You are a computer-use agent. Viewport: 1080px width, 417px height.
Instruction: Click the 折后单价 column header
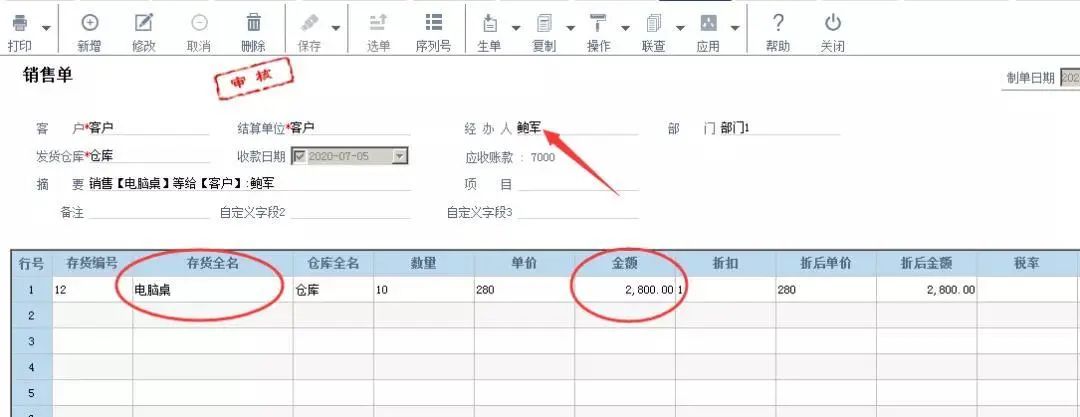(826, 263)
